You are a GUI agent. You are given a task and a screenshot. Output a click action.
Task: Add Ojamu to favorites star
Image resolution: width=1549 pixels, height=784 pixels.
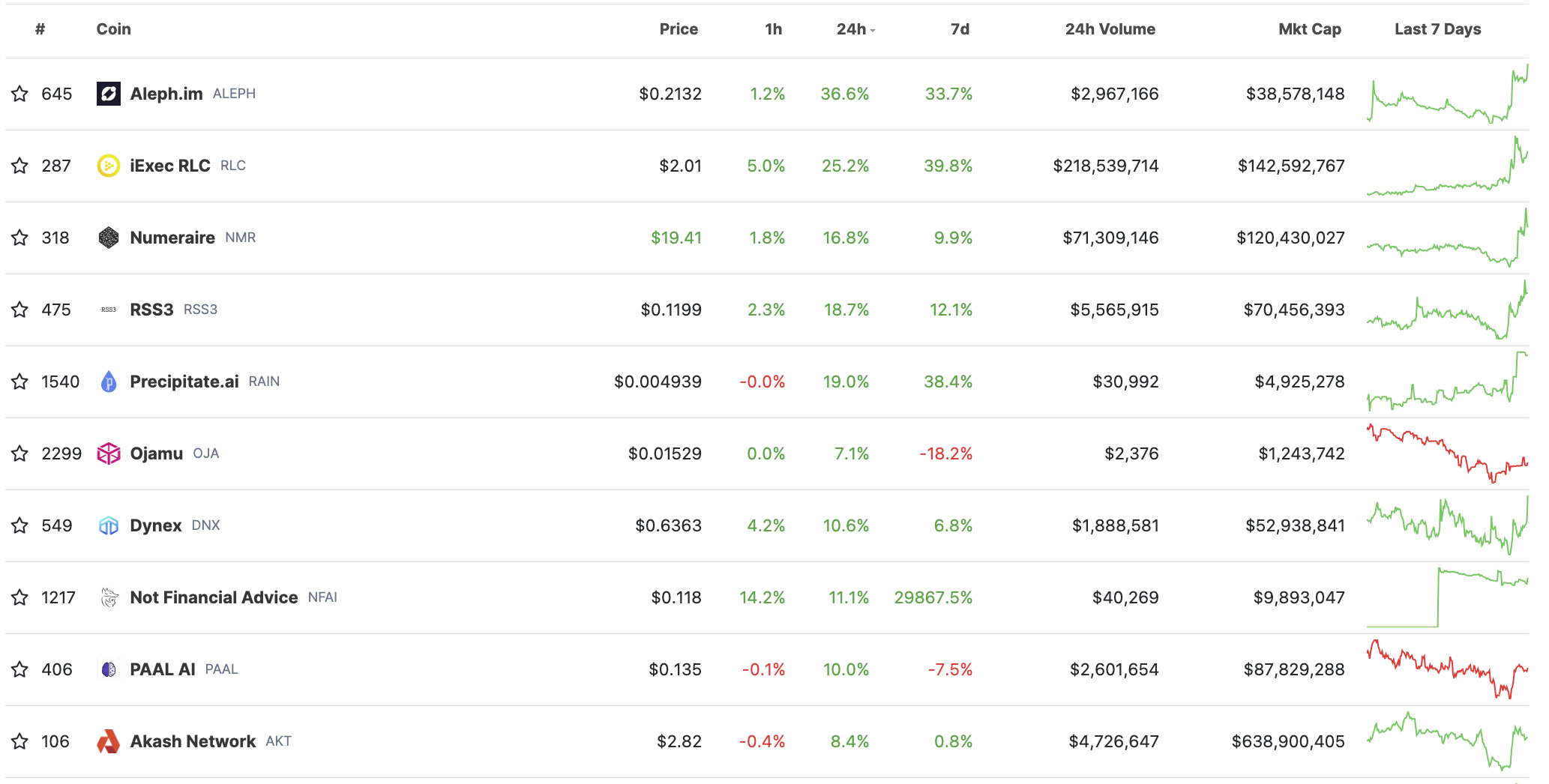tap(19, 453)
